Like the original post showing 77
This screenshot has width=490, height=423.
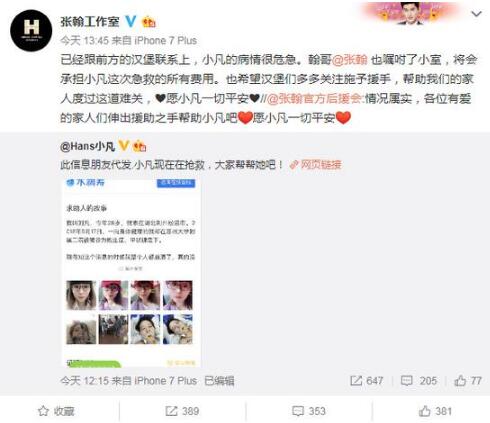(468, 381)
